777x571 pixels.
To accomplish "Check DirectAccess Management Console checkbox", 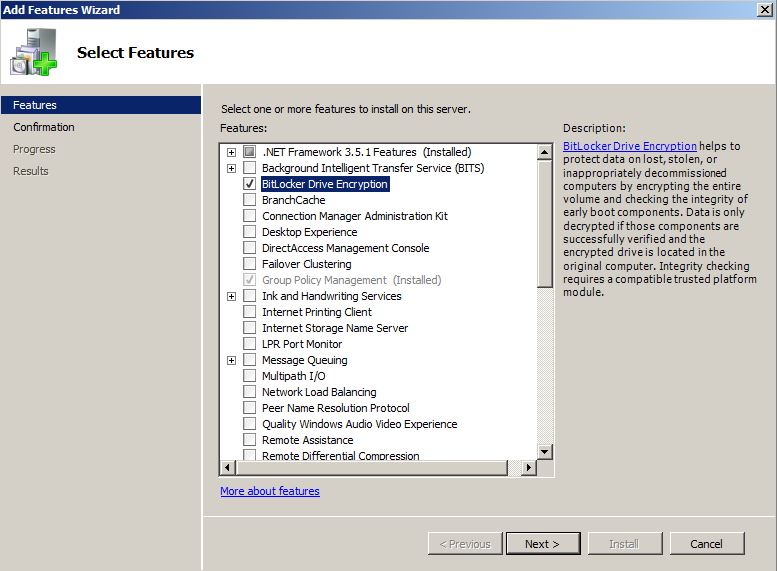I will [x=250, y=248].
